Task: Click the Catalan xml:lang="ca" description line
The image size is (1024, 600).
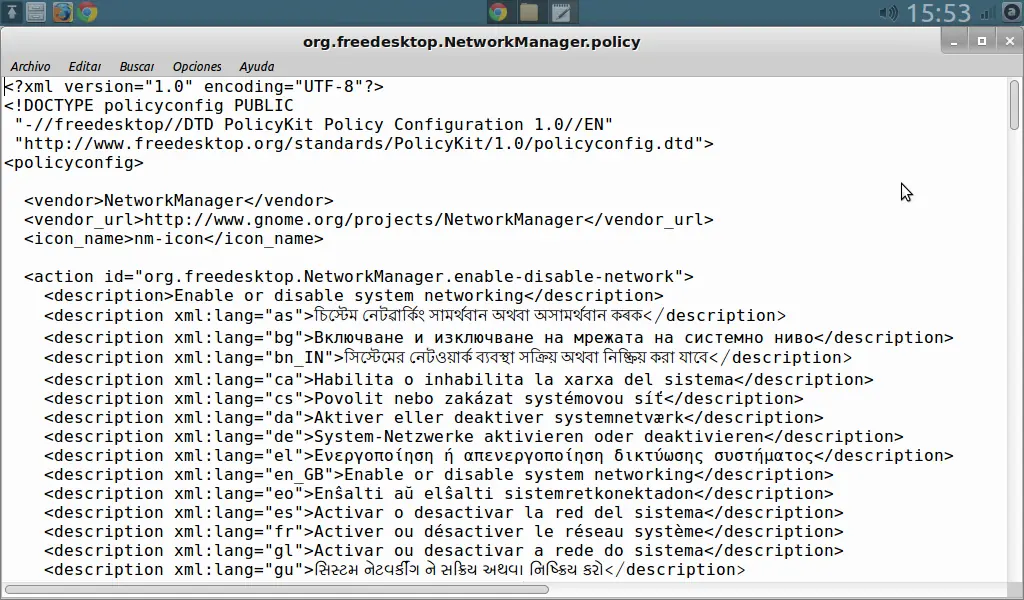Action: coord(459,379)
